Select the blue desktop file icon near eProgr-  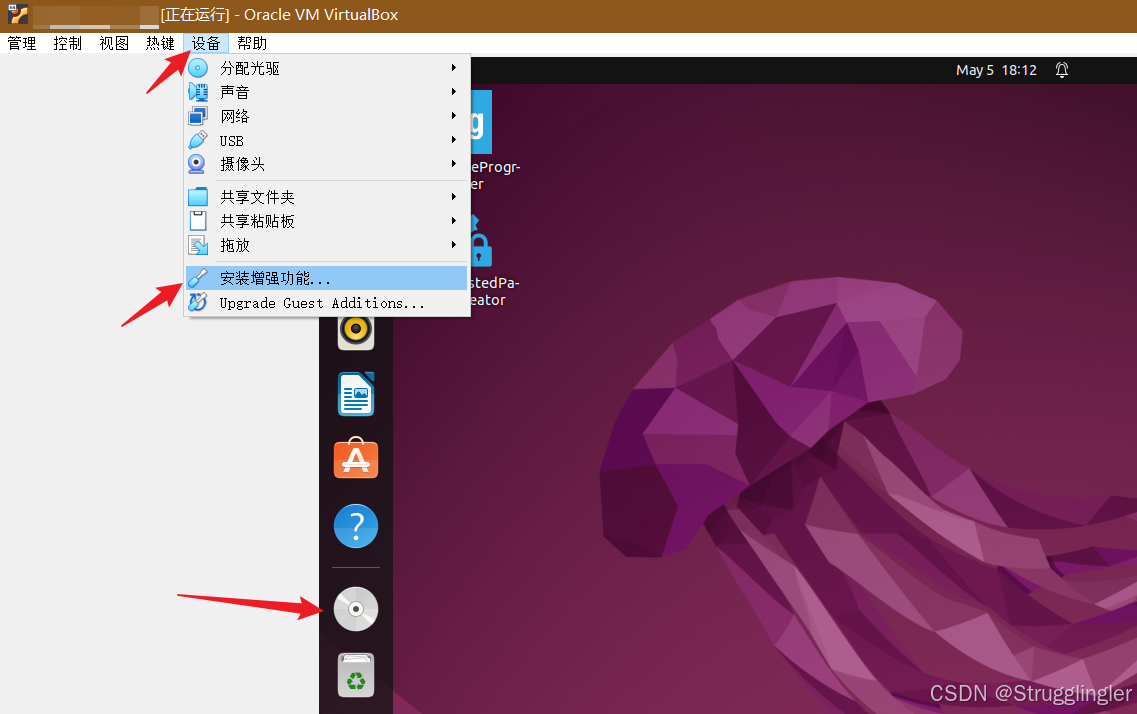pos(481,121)
